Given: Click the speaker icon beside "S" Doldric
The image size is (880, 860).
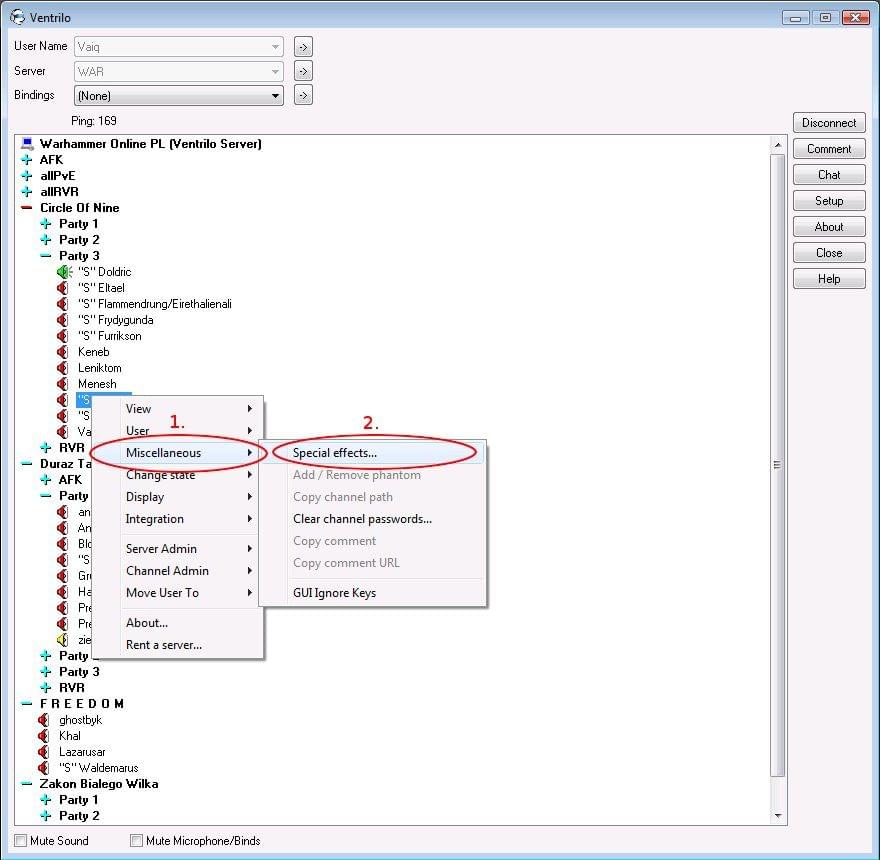Looking at the screenshot, I should coord(64,272).
